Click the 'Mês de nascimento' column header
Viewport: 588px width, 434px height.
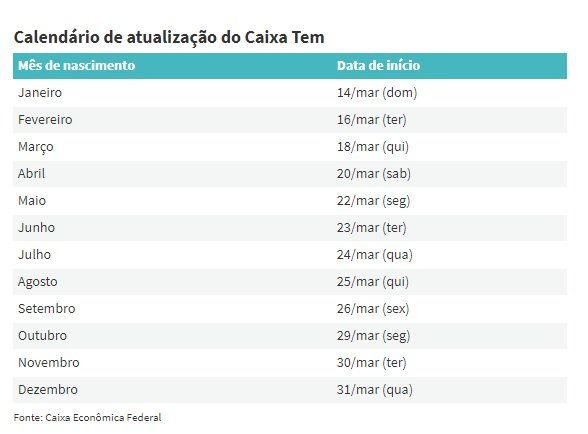76,66
